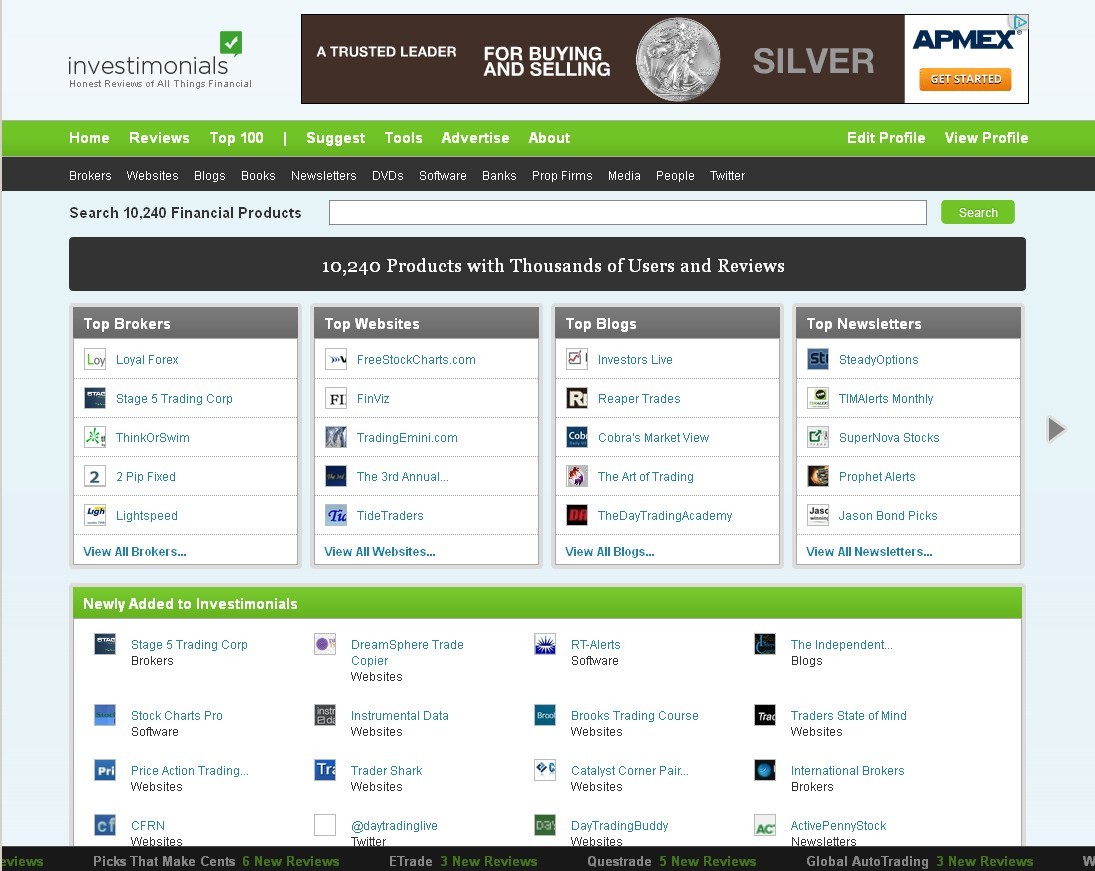Click the RT-Alerts software icon
1095x871 pixels.
[x=545, y=645]
